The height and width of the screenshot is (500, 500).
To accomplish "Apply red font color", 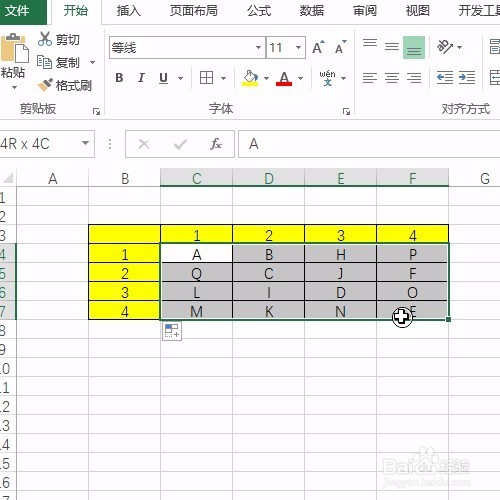I will pyautogui.click(x=284, y=78).
